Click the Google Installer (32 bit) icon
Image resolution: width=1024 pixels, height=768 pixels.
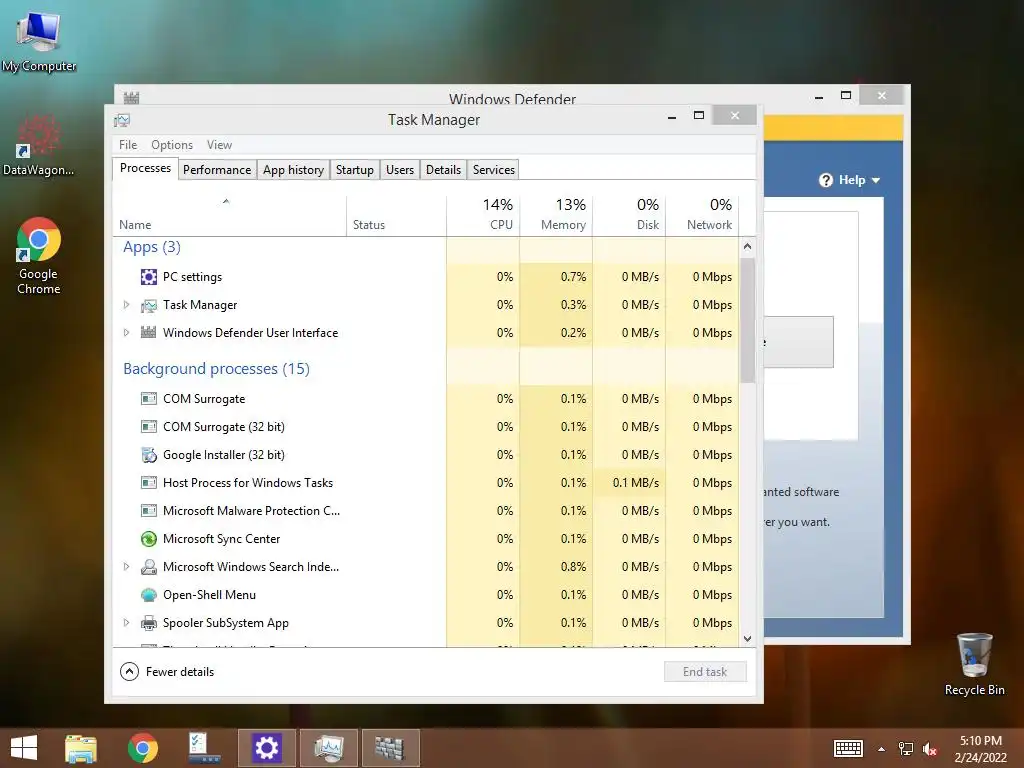[x=148, y=455]
